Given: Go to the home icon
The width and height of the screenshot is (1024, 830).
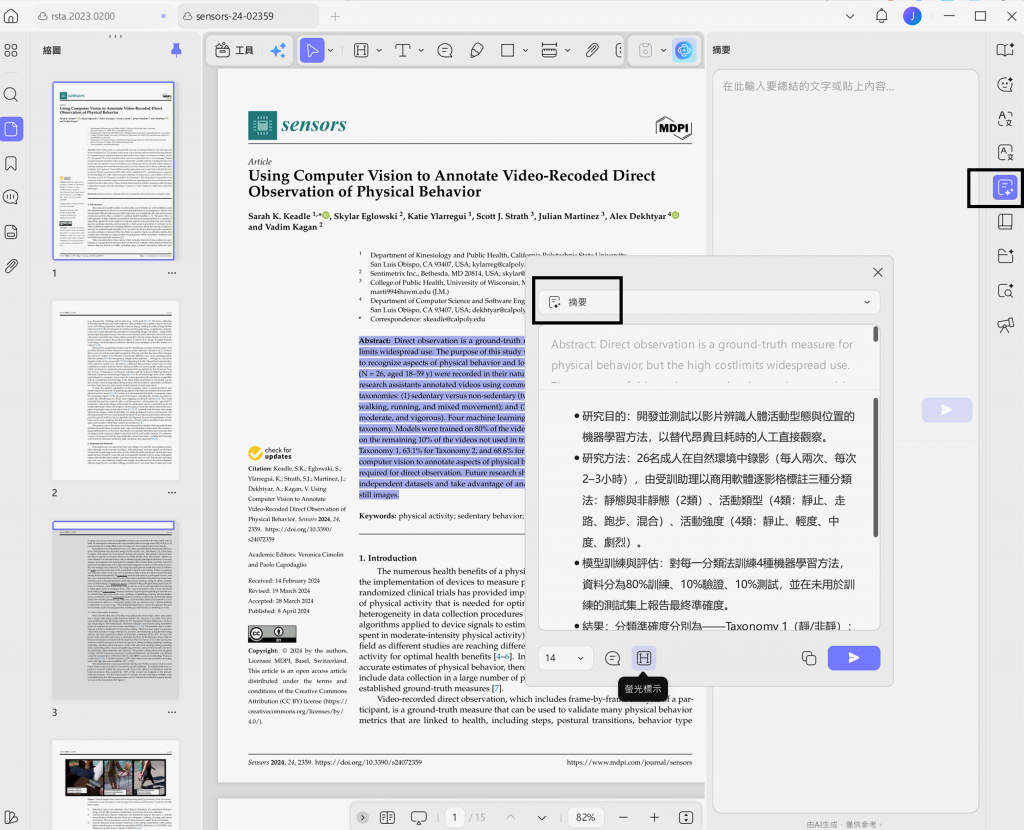Looking at the screenshot, I should pyautogui.click(x=11, y=16).
